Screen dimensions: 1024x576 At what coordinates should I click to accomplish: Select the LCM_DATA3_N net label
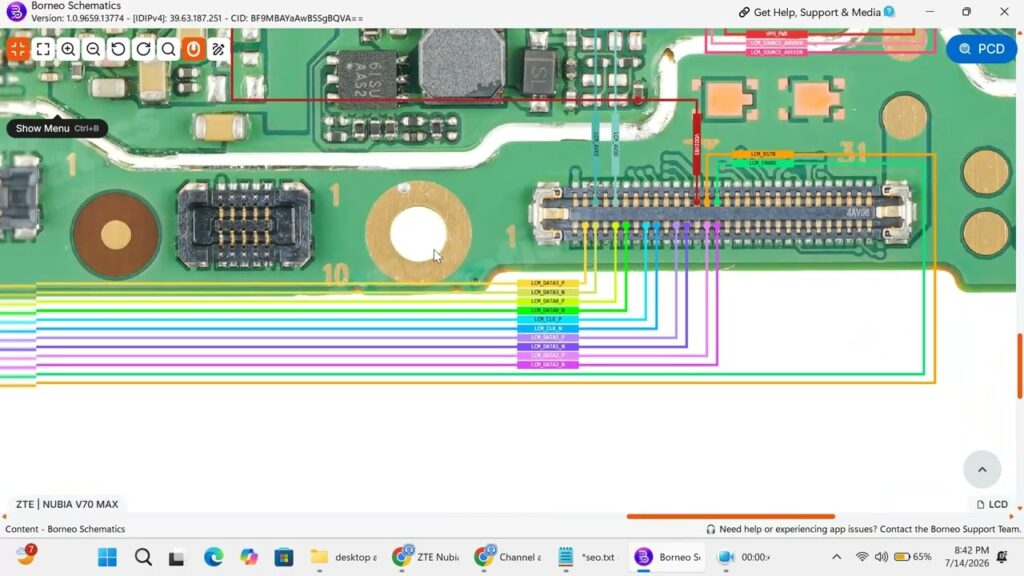[547, 293]
